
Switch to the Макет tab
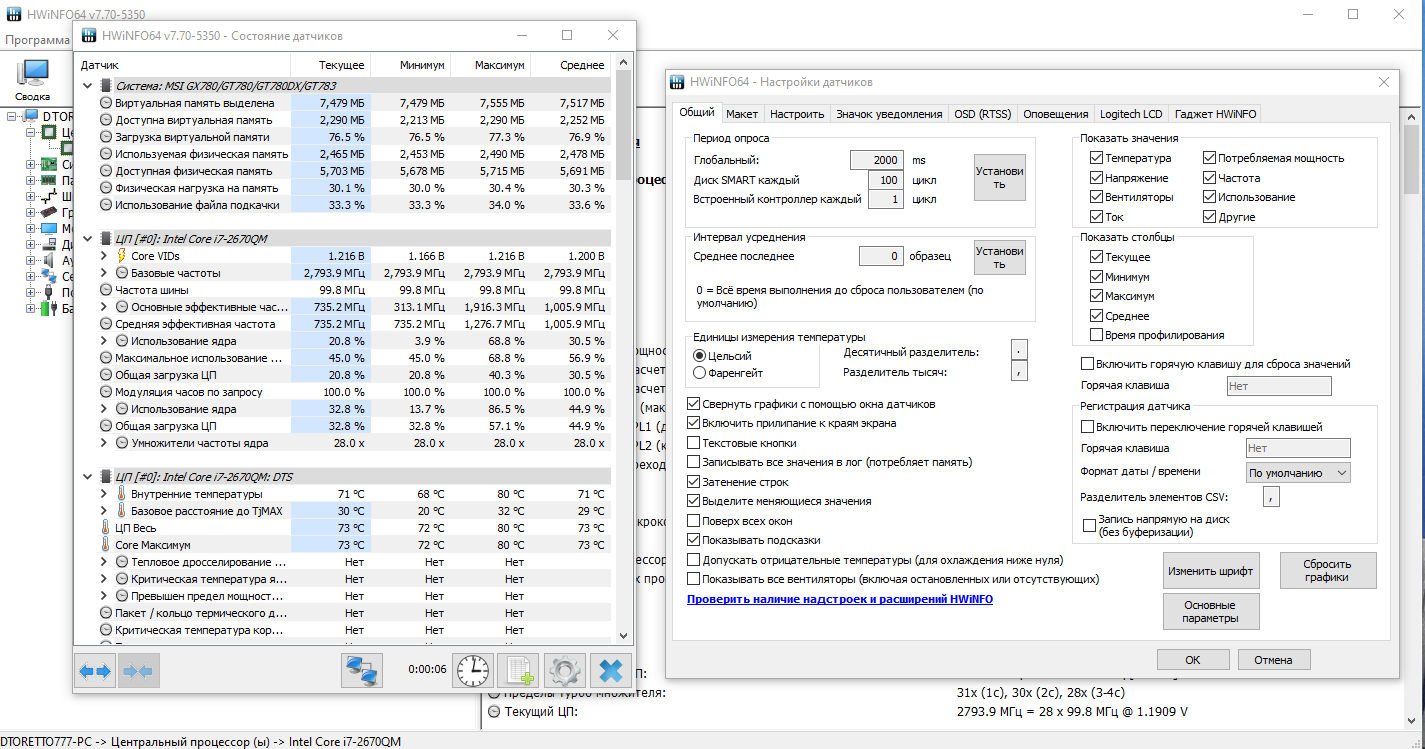coord(742,114)
